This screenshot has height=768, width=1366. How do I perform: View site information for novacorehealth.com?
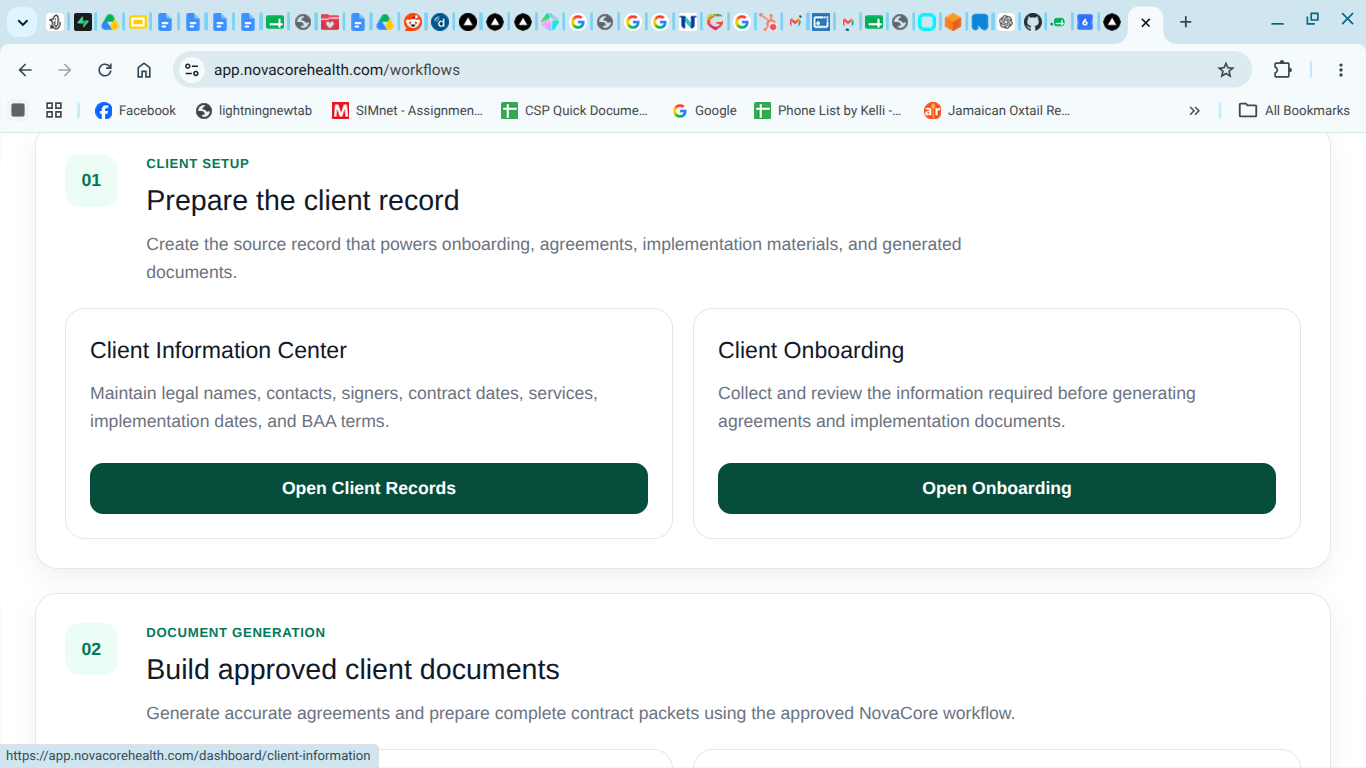pyautogui.click(x=193, y=70)
